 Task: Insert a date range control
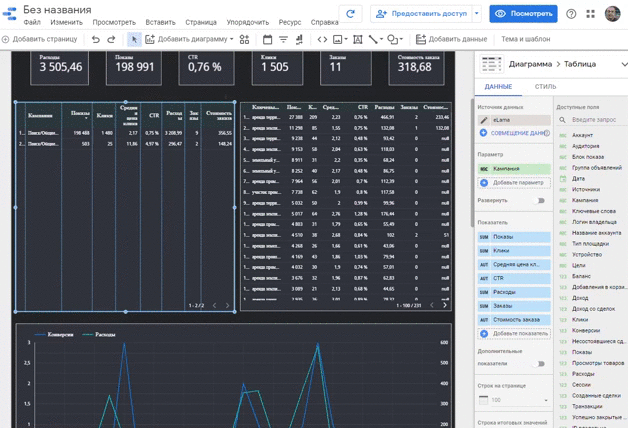pos(267,39)
